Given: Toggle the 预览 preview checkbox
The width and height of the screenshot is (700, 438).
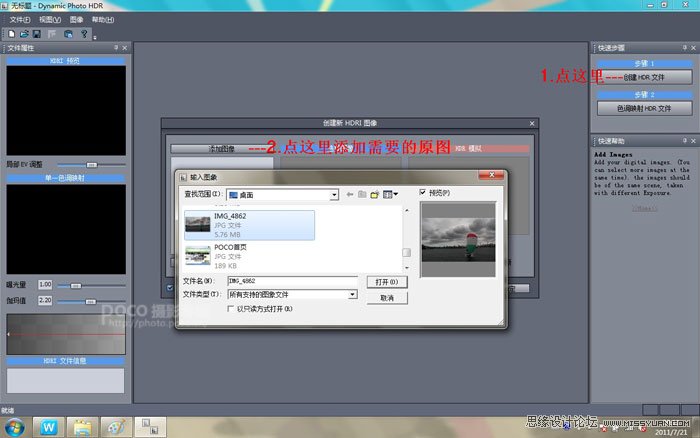Looking at the screenshot, I should (x=423, y=192).
